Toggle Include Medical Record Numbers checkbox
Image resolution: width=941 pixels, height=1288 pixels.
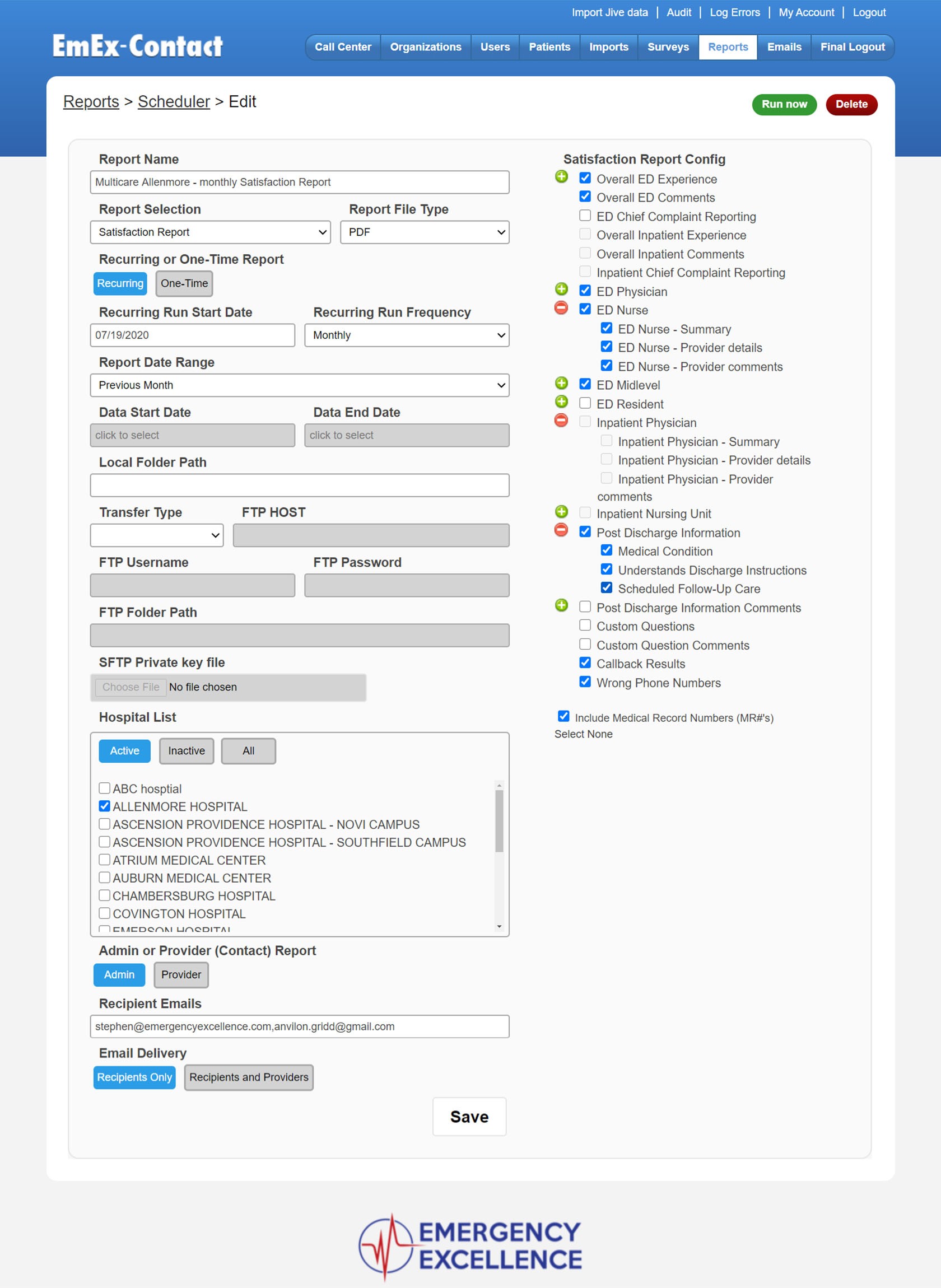click(563, 716)
